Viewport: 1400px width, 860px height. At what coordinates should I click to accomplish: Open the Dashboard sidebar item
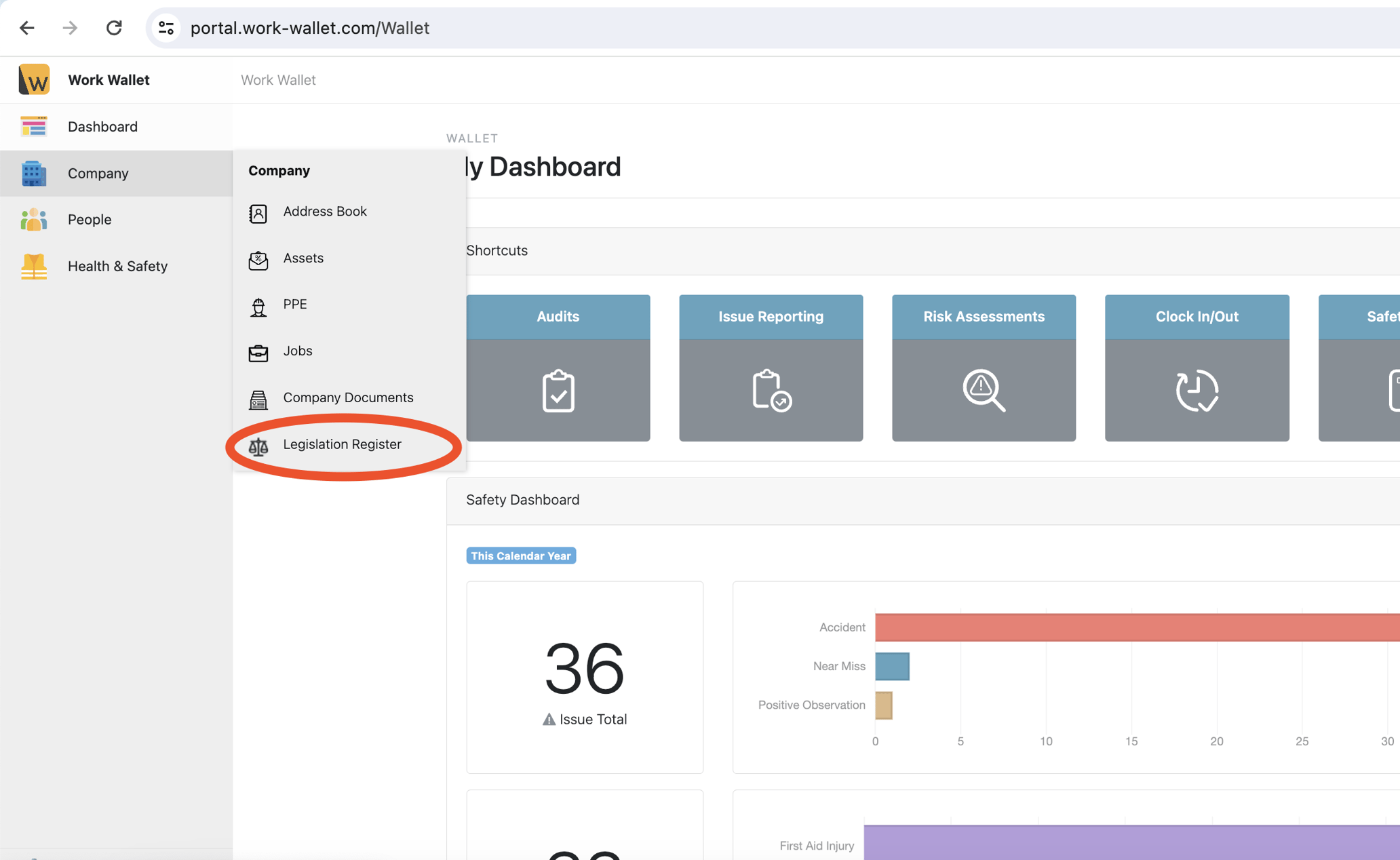pos(102,127)
